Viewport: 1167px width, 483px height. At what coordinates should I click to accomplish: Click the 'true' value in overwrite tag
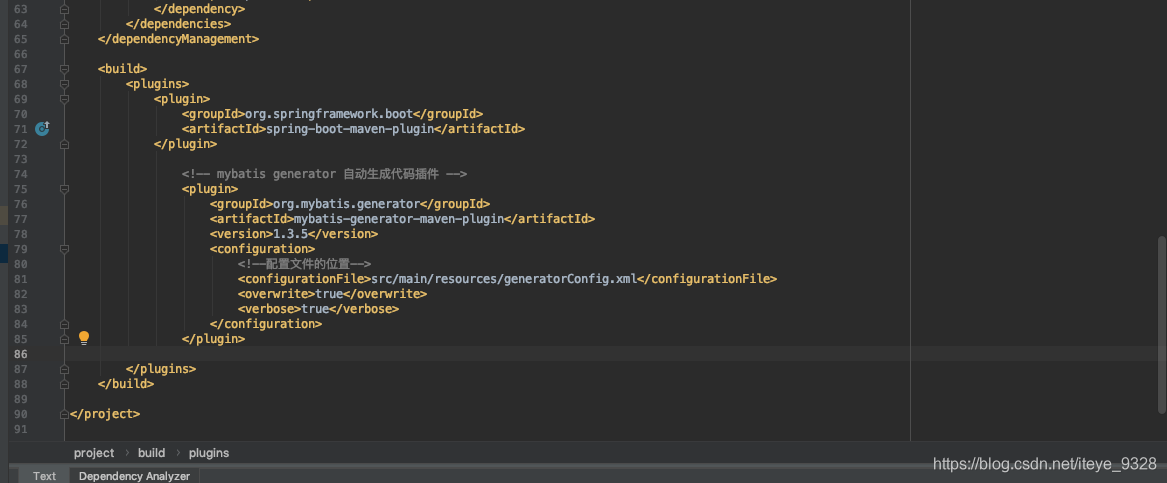(x=330, y=294)
